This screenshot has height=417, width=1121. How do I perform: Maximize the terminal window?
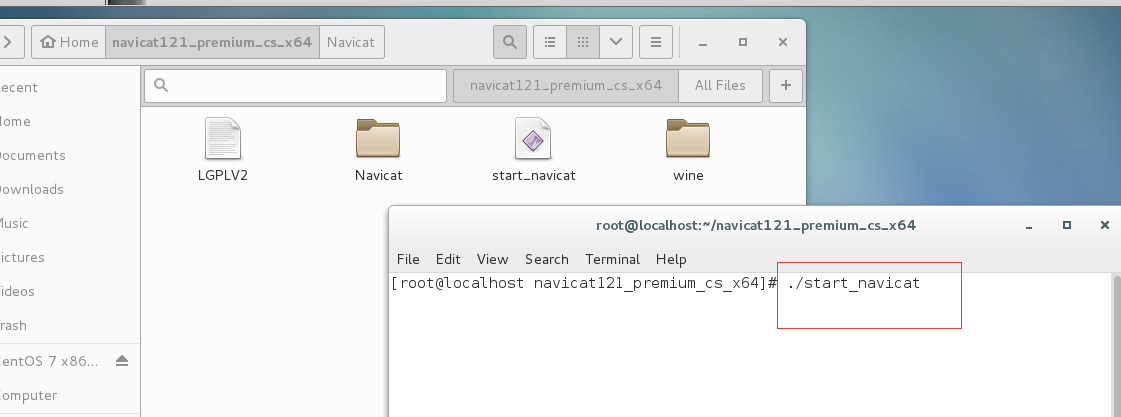(x=1067, y=225)
